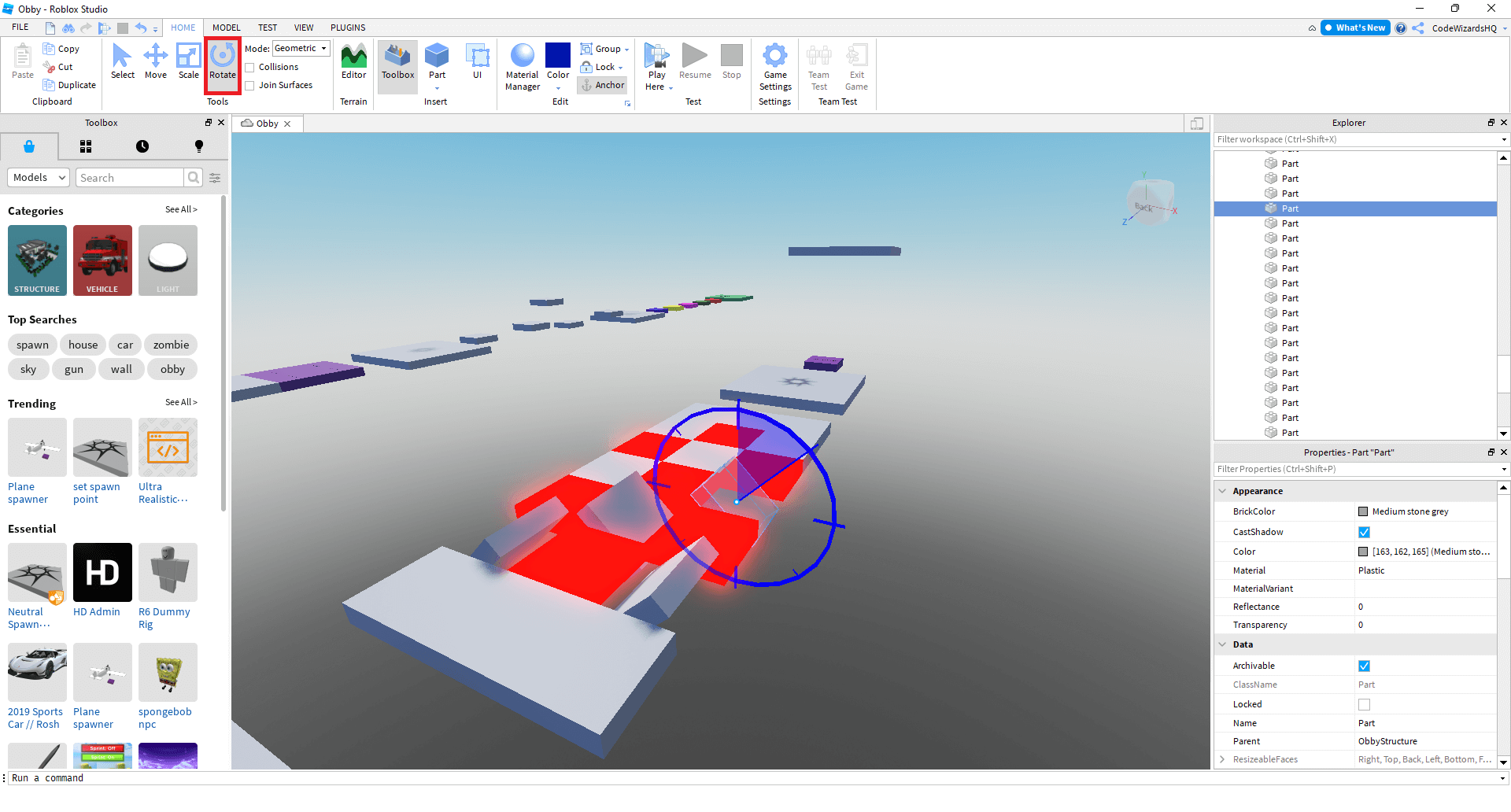The image size is (1511, 812).
Task: Open the What's New announcement
Action: tap(1355, 28)
